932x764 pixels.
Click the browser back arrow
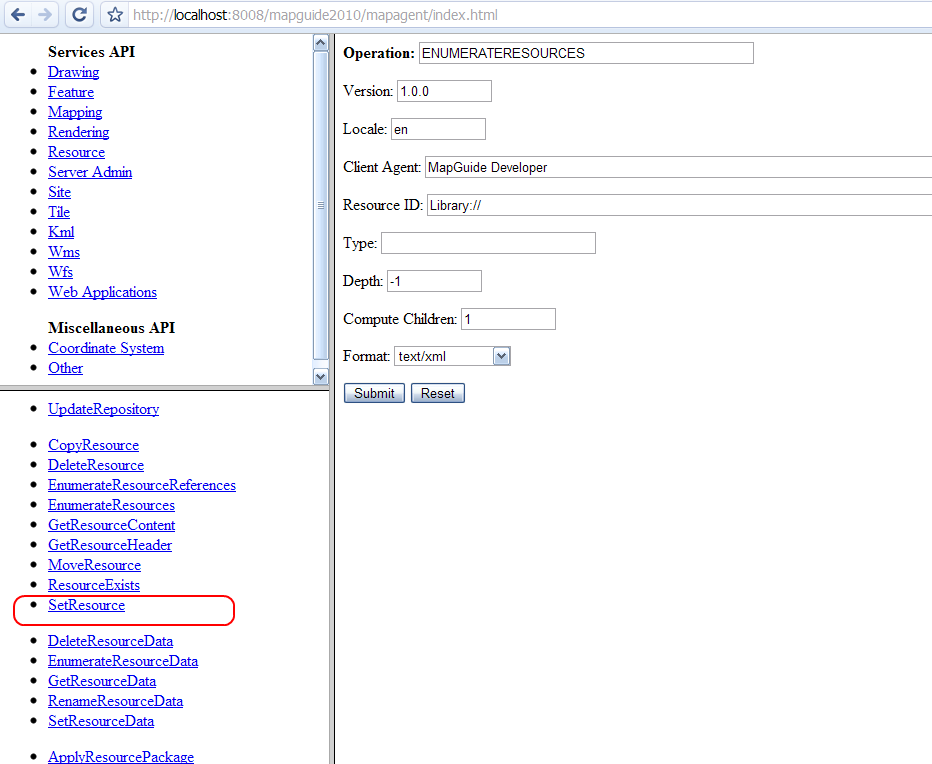(x=18, y=15)
